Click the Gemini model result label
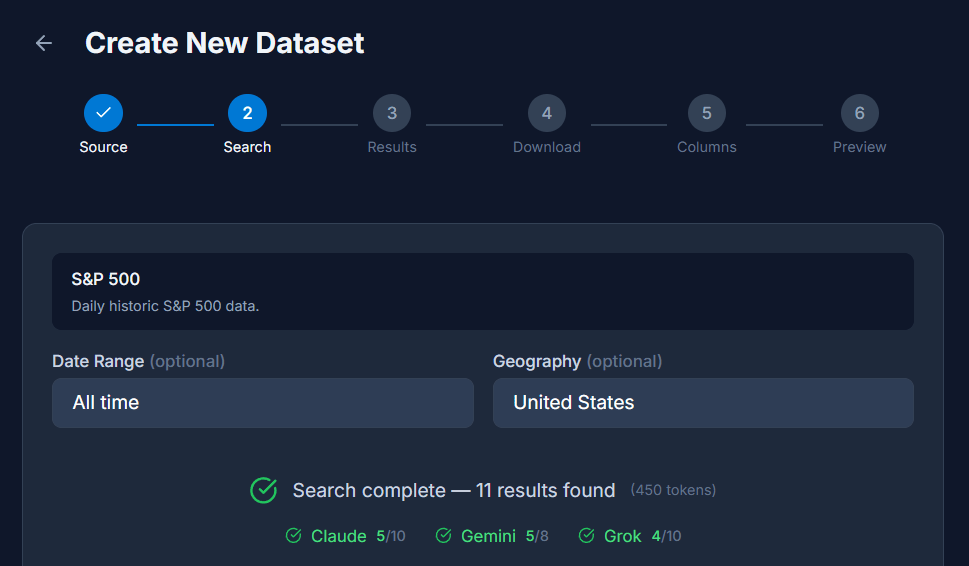Screen dimensions: 969x566 [488, 536]
